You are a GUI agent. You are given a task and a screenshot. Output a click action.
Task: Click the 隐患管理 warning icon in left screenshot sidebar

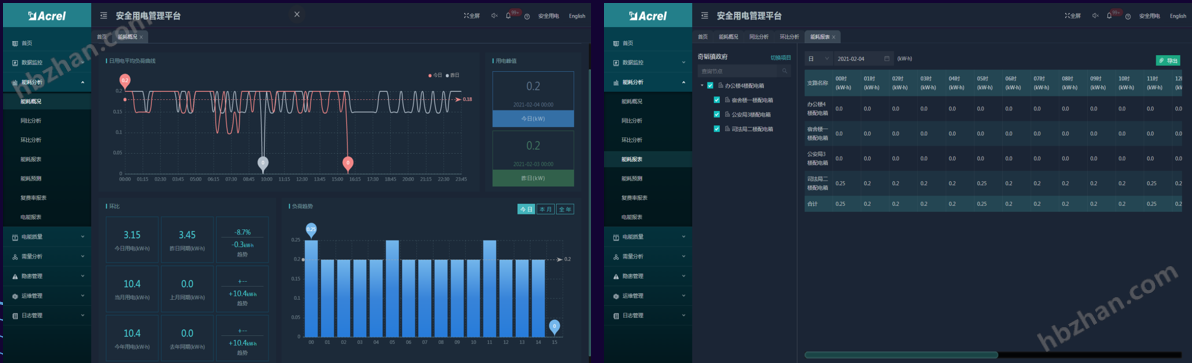click(14, 276)
